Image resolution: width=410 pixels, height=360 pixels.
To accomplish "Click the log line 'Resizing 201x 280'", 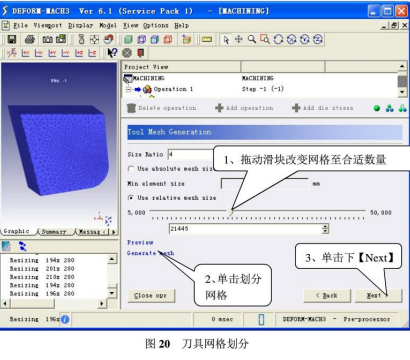I will pos(42,268).
